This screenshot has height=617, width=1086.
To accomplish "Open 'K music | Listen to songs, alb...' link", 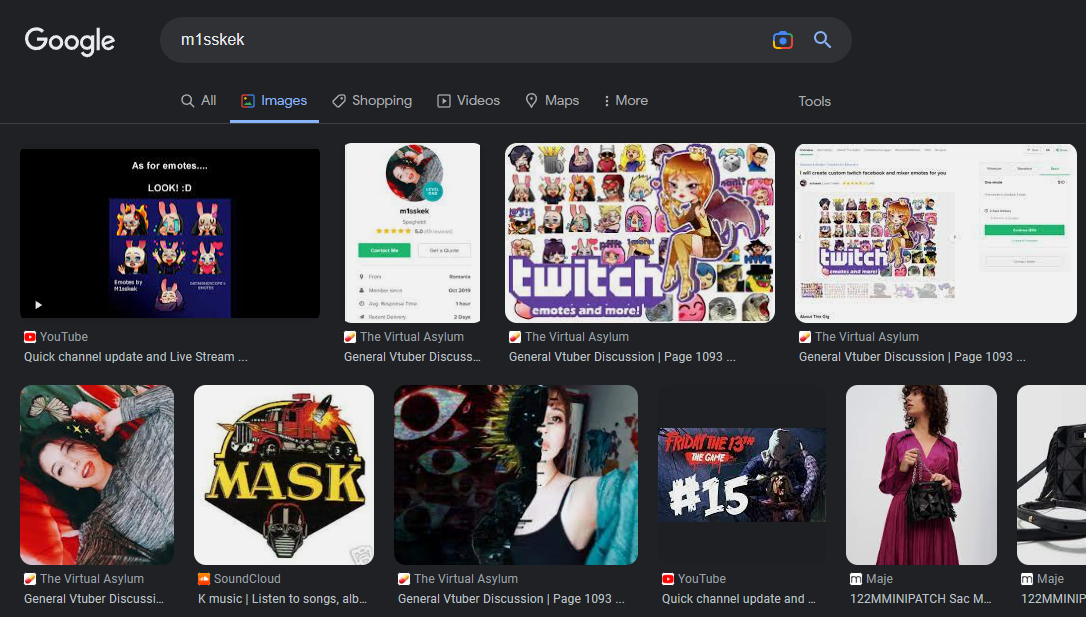I will (283, 599).
